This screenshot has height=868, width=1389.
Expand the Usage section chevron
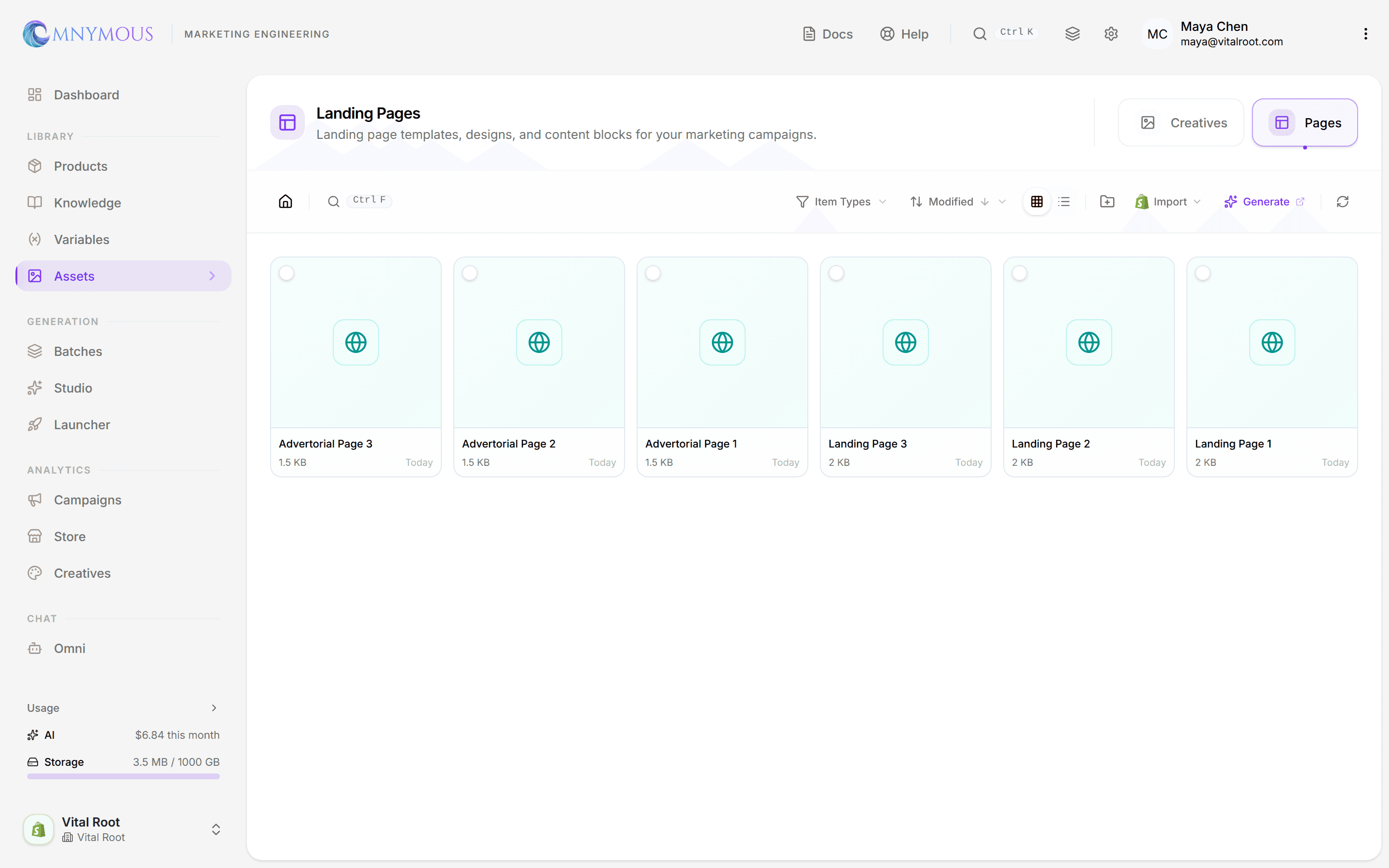click(214, 708)
